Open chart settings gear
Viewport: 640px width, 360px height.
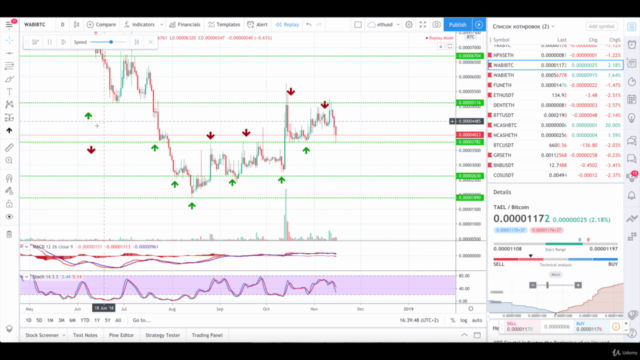(x=409, y=24)
